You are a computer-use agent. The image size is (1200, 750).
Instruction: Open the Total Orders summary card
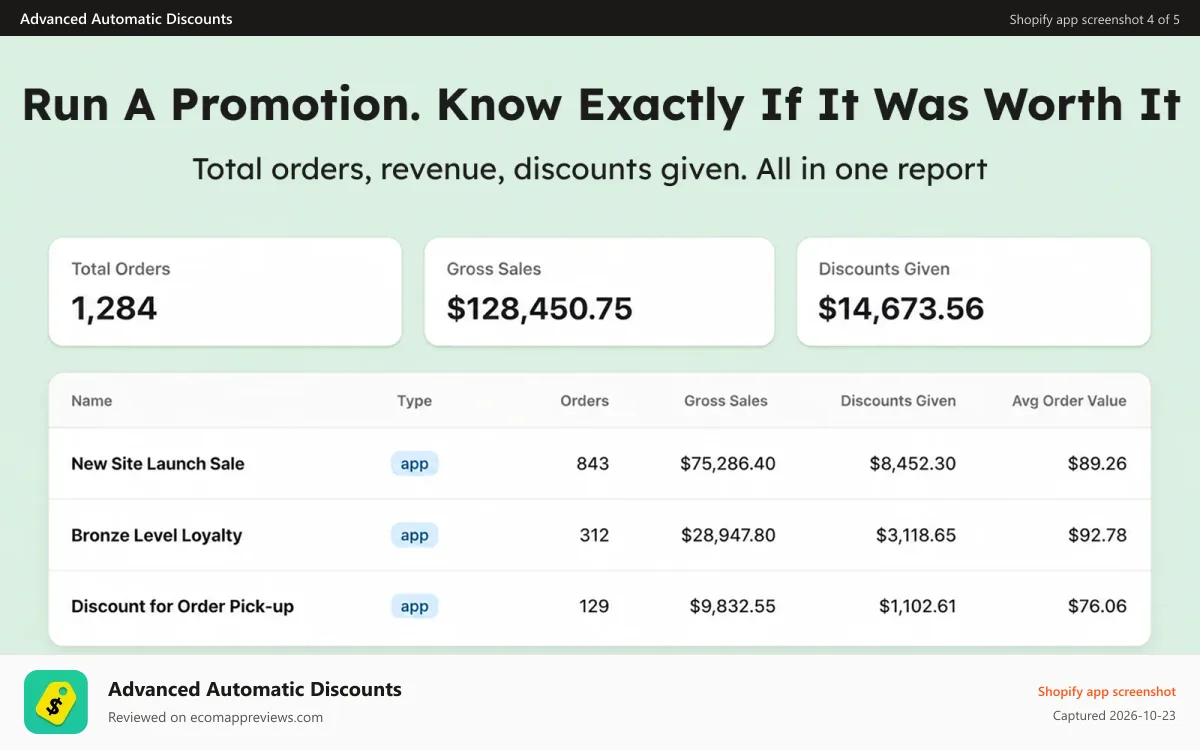(225, 292)
